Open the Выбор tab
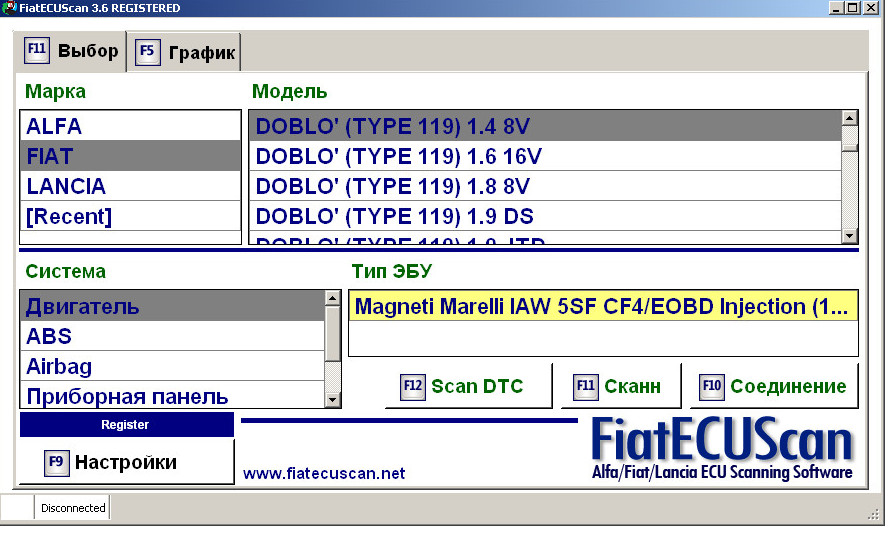Viewport: 893px width, 534px height. (x=70, y=52)
